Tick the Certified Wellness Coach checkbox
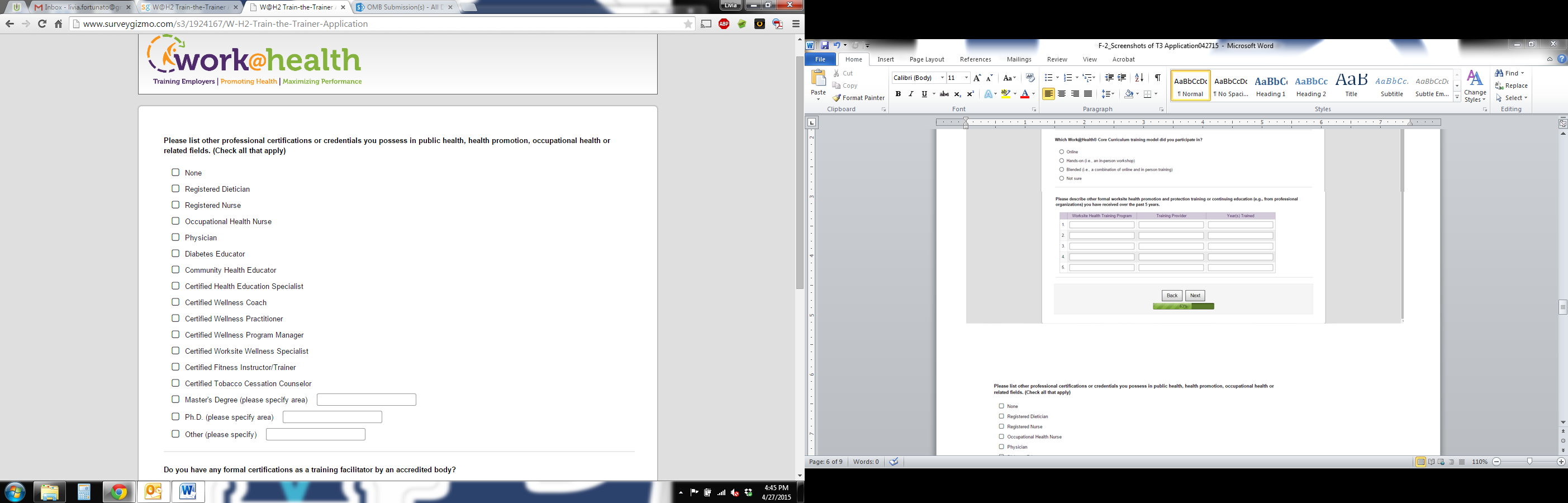The width and height of the screenshot is (1568, 503). [x=175, y=302]
